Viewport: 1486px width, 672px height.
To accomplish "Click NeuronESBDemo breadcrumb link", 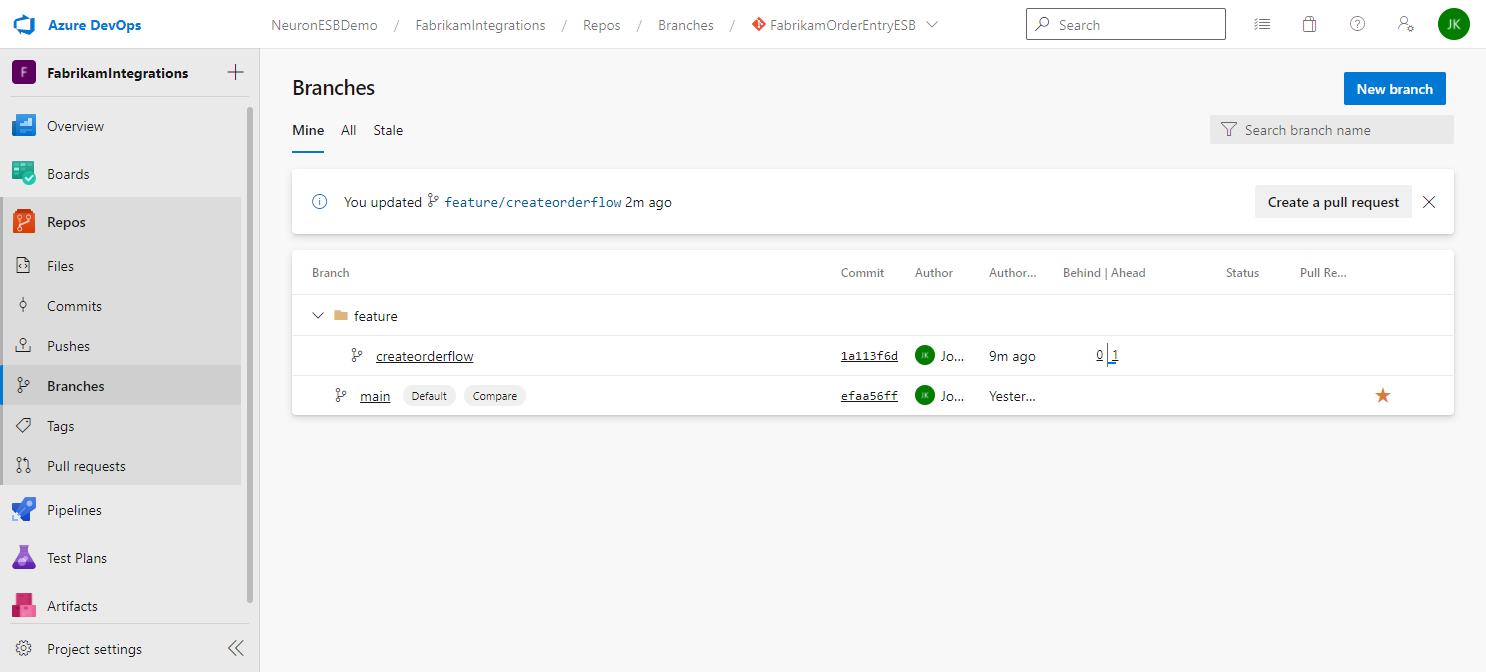I will click(x=325, y=25).
